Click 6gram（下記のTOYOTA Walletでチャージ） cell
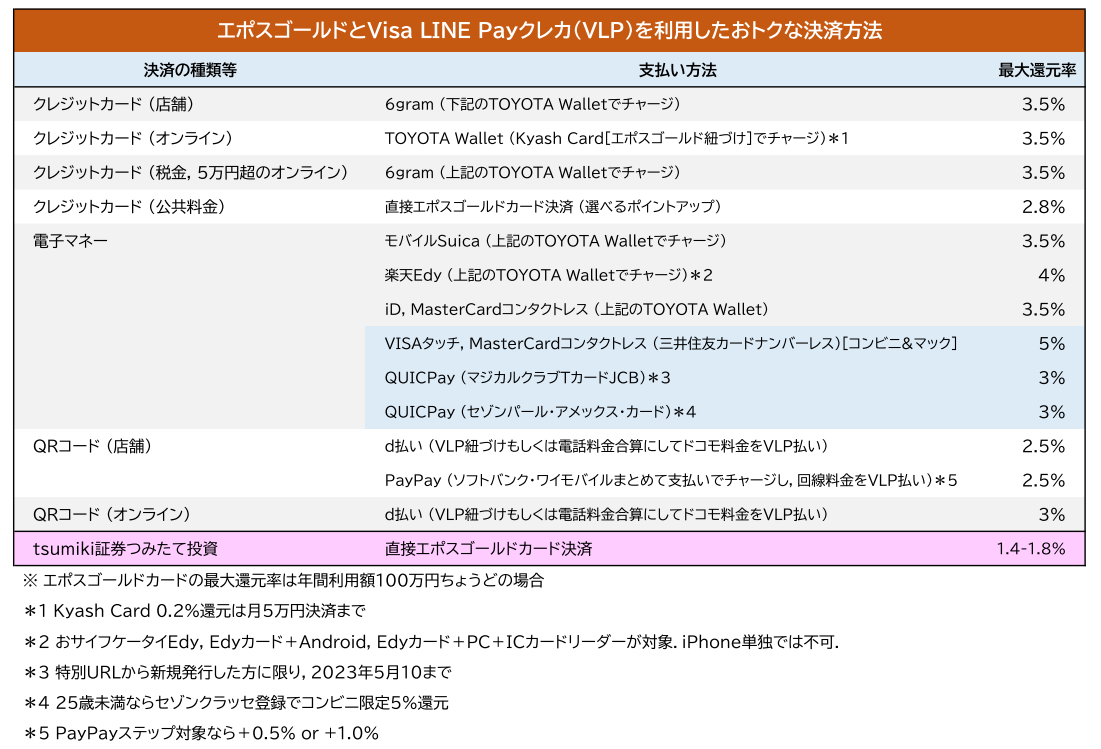 pos(532,104)
